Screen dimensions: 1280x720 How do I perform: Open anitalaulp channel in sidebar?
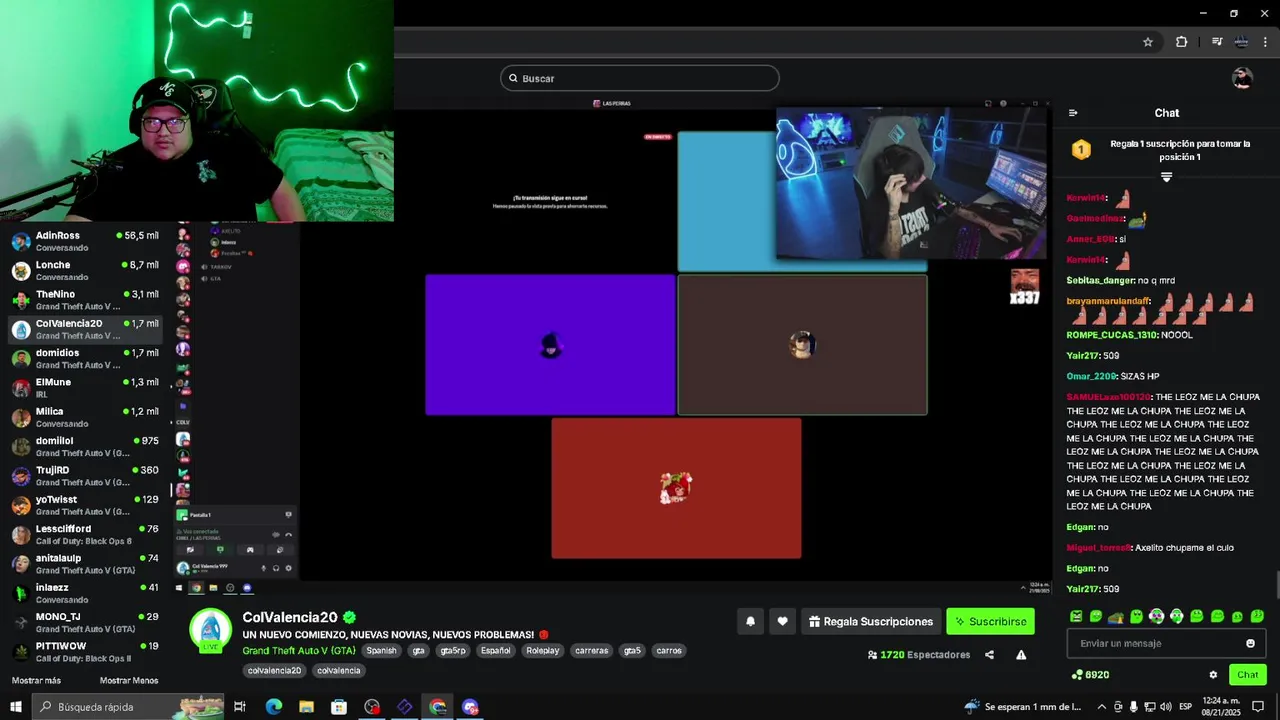(x=85, y=564)
